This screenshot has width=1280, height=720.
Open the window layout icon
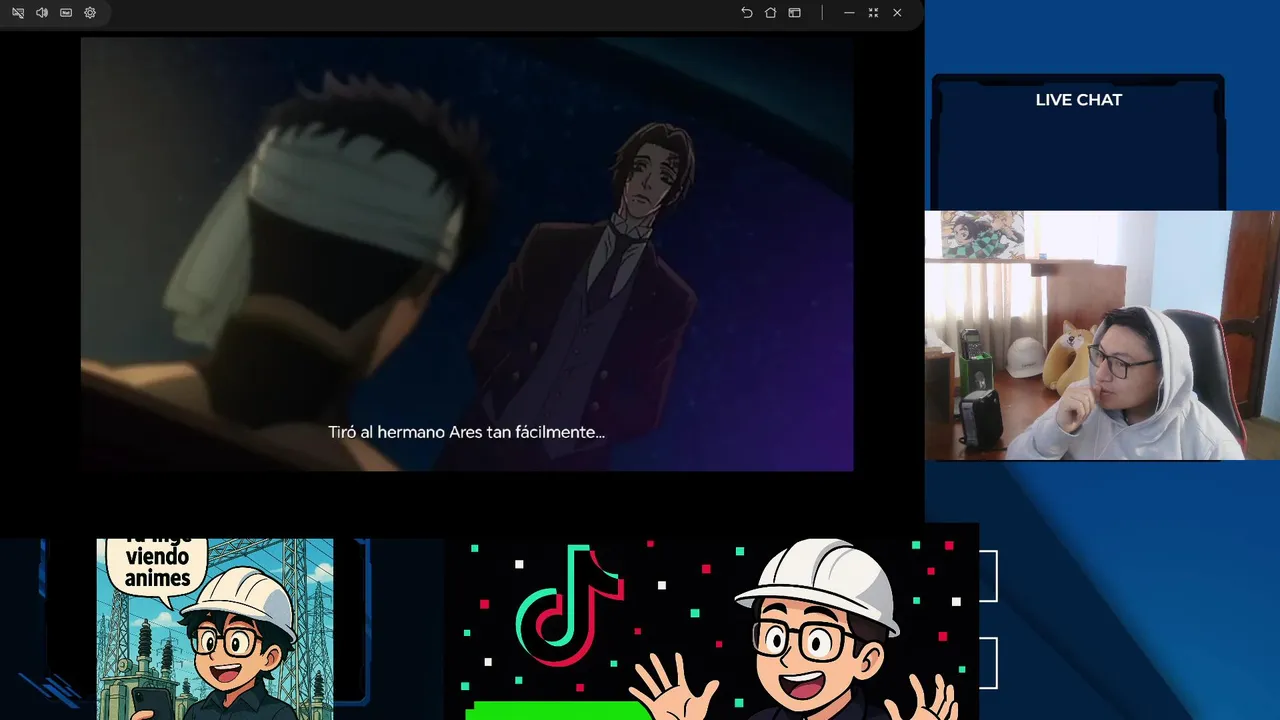coord(794,13)
